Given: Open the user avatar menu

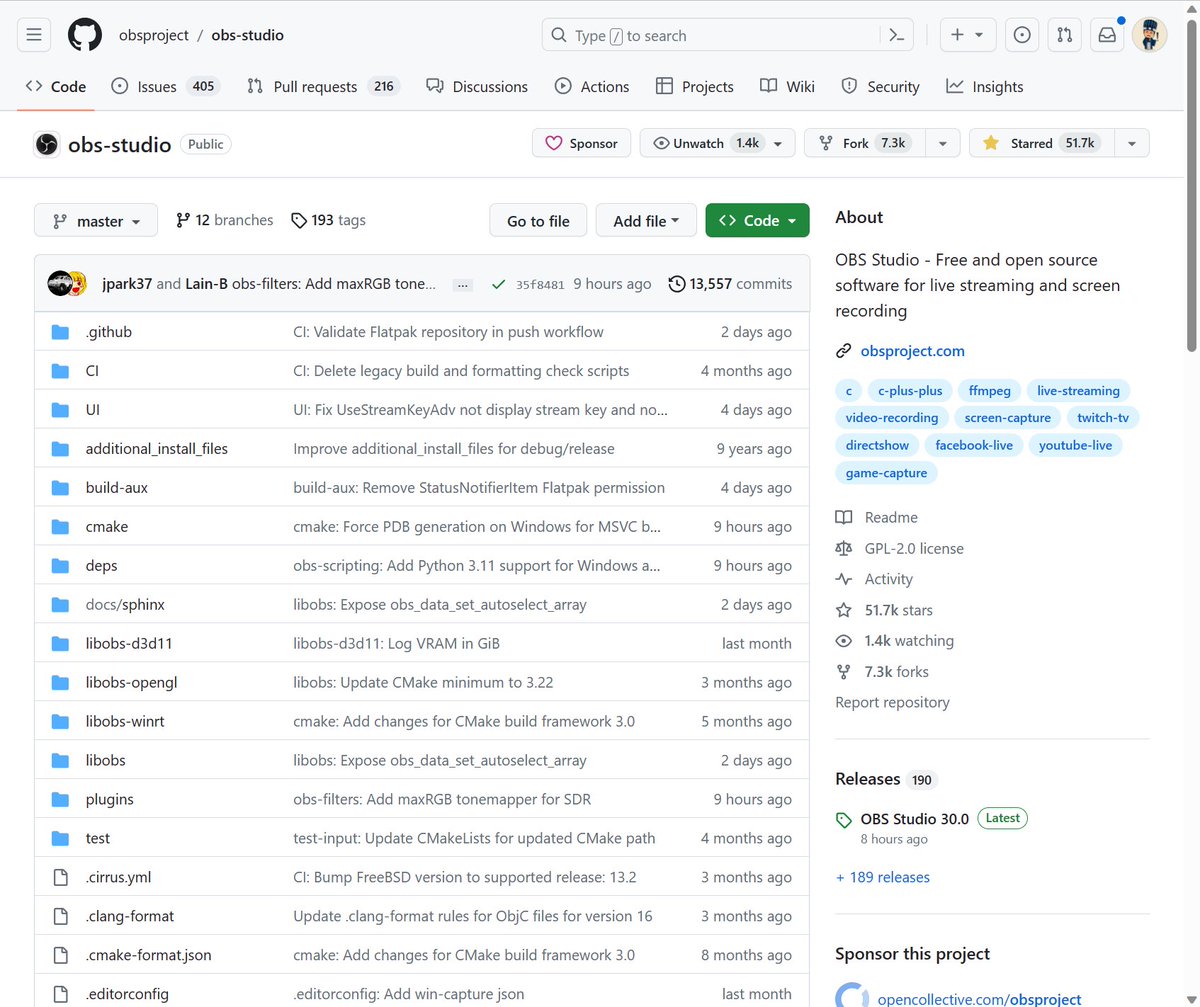Looking at the screenshot, I should point(1150,35).
